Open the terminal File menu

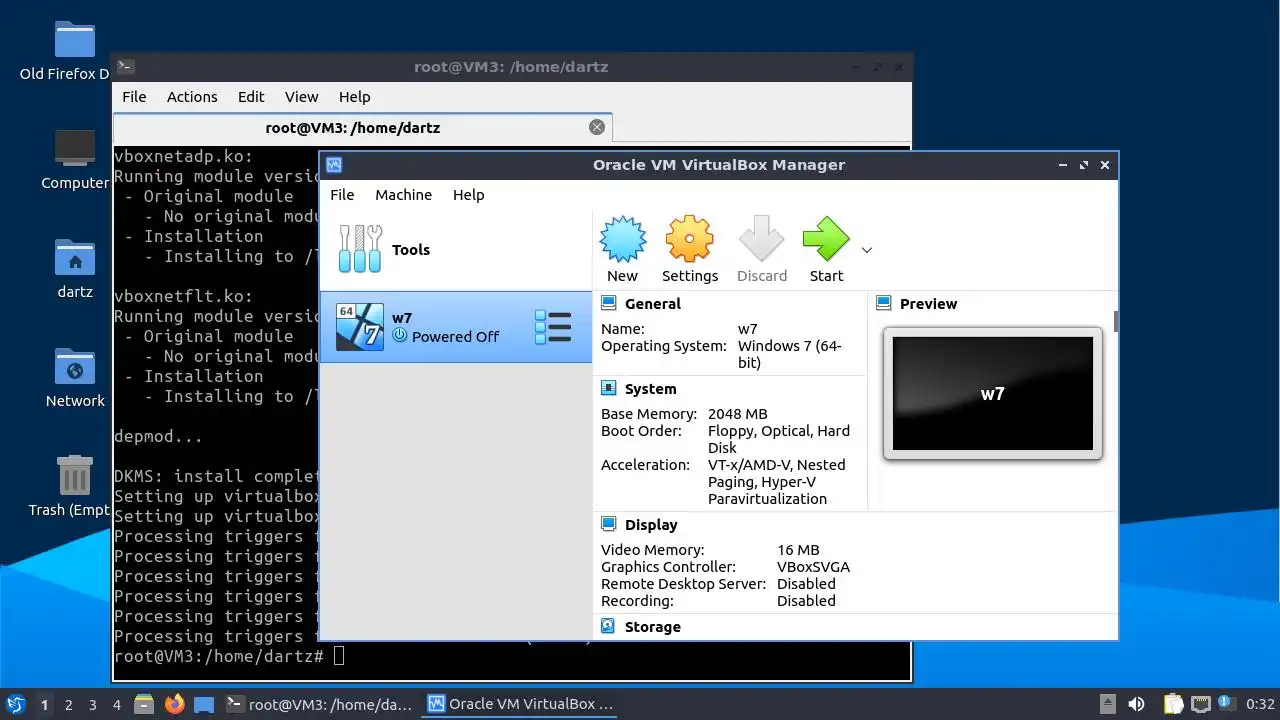pos(134,97)
